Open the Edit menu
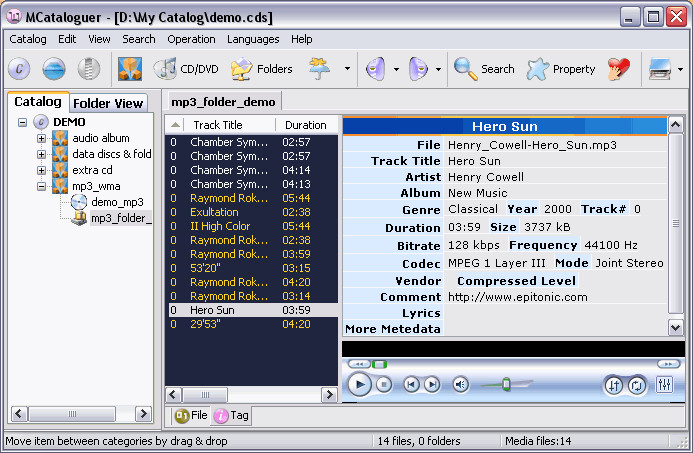 point(67,39)
